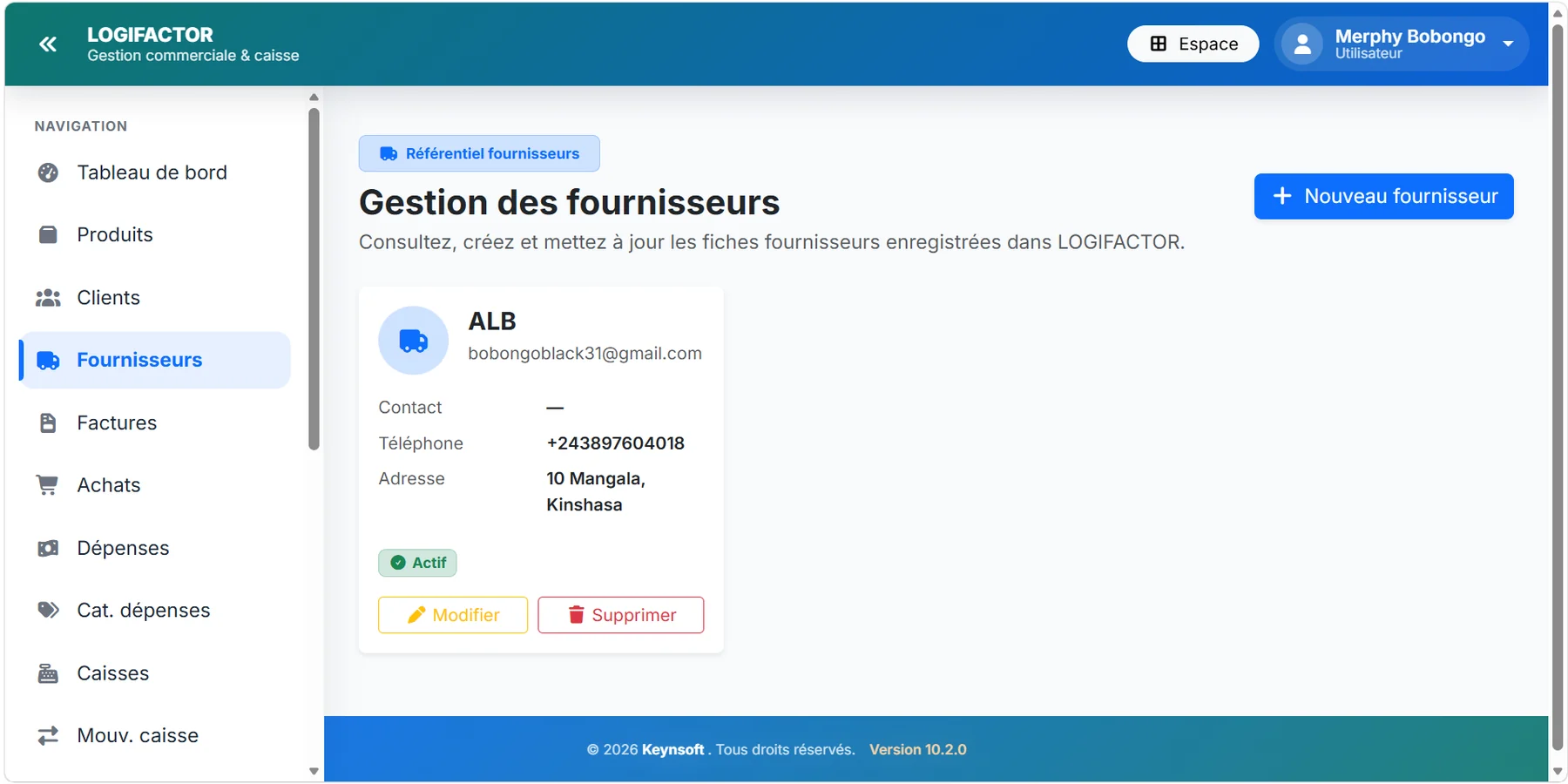This screenshot has height=784, width=1568.
Task: Click the ALB supplier name
Action: point(492,321)
